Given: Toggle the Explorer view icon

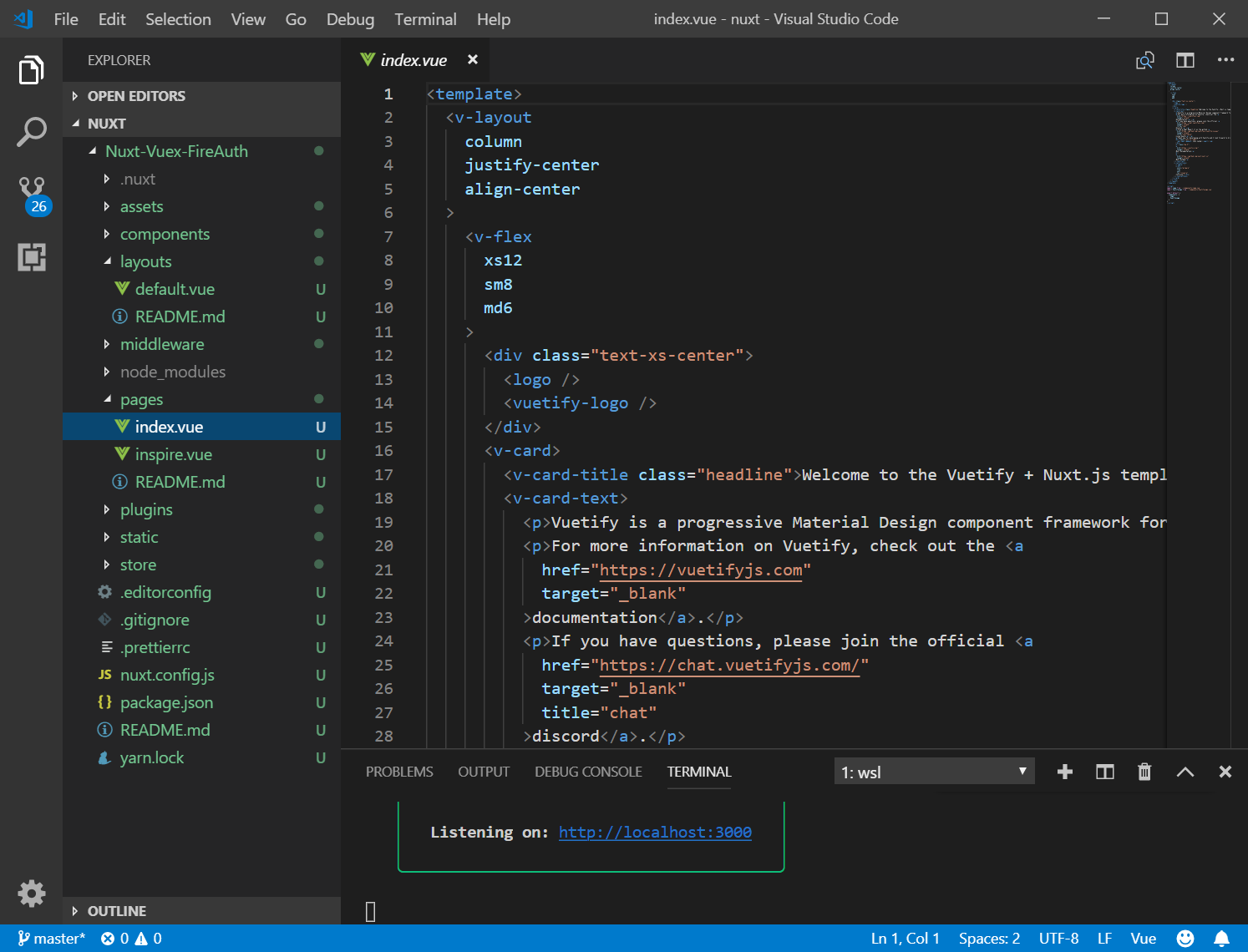Looking at the screenshot, I should coord(32,70).
